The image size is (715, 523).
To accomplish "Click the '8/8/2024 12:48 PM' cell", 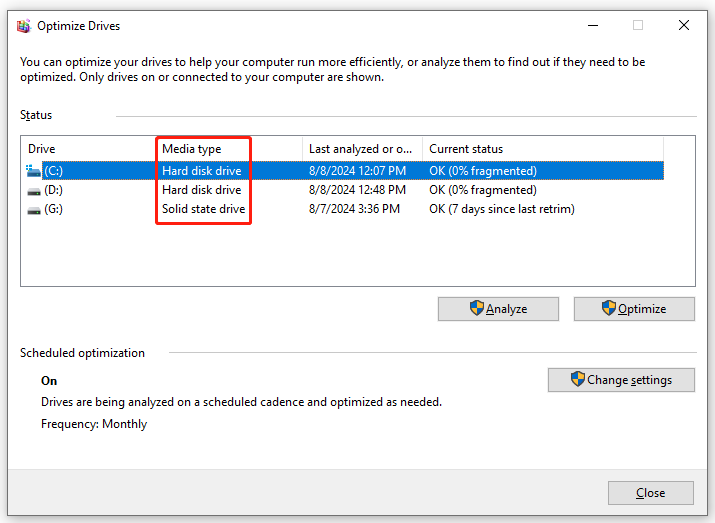I will [x=357, y=190].
